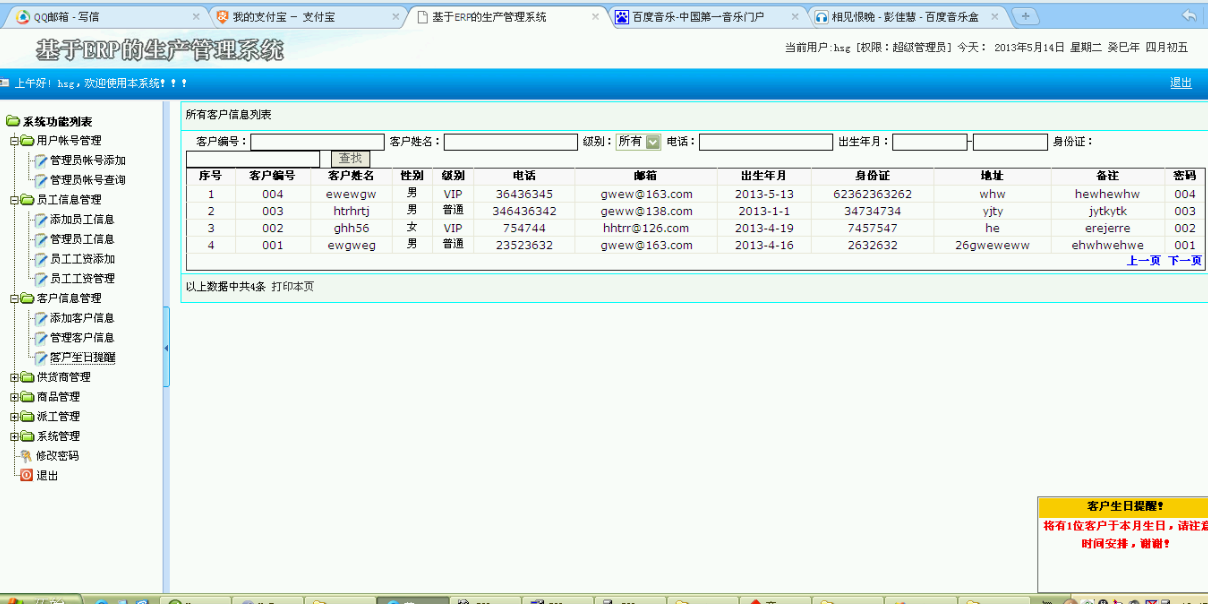Focus the 客户编号 input field
Screen dimensions: 1208x604
(x=317, y=142)
